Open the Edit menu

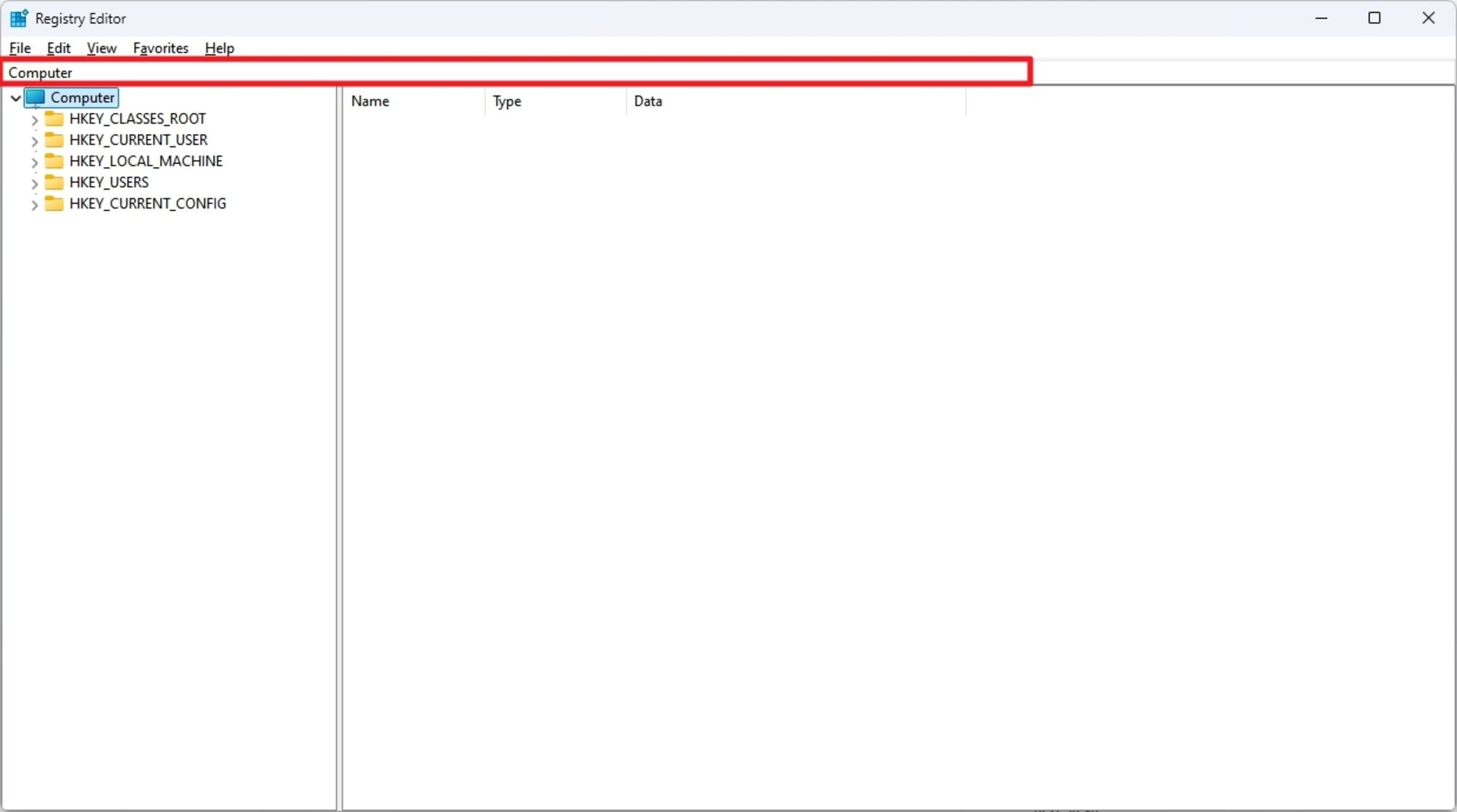click(58, 48)
